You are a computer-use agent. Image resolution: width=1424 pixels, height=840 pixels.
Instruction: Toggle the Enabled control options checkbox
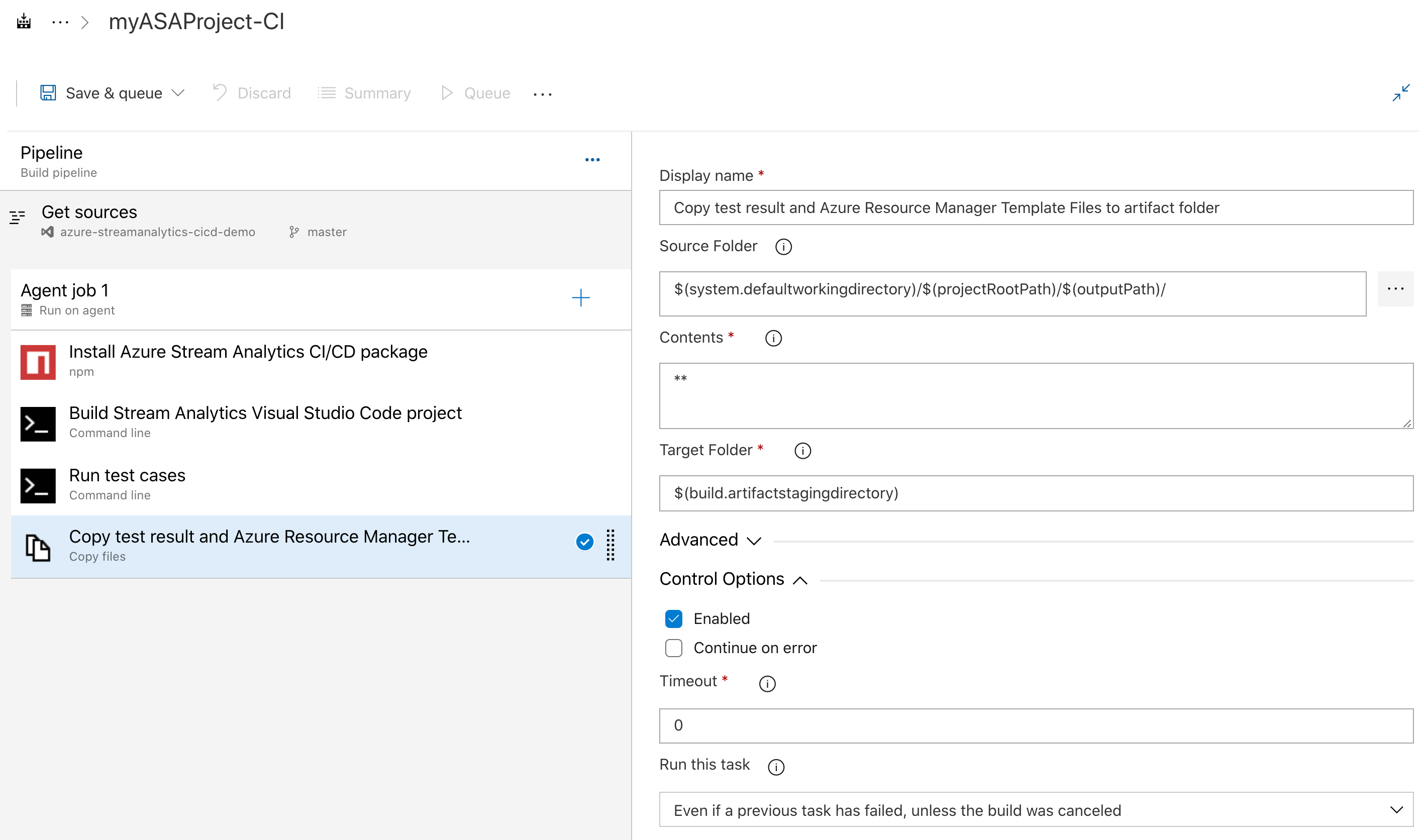pos(674,618)
